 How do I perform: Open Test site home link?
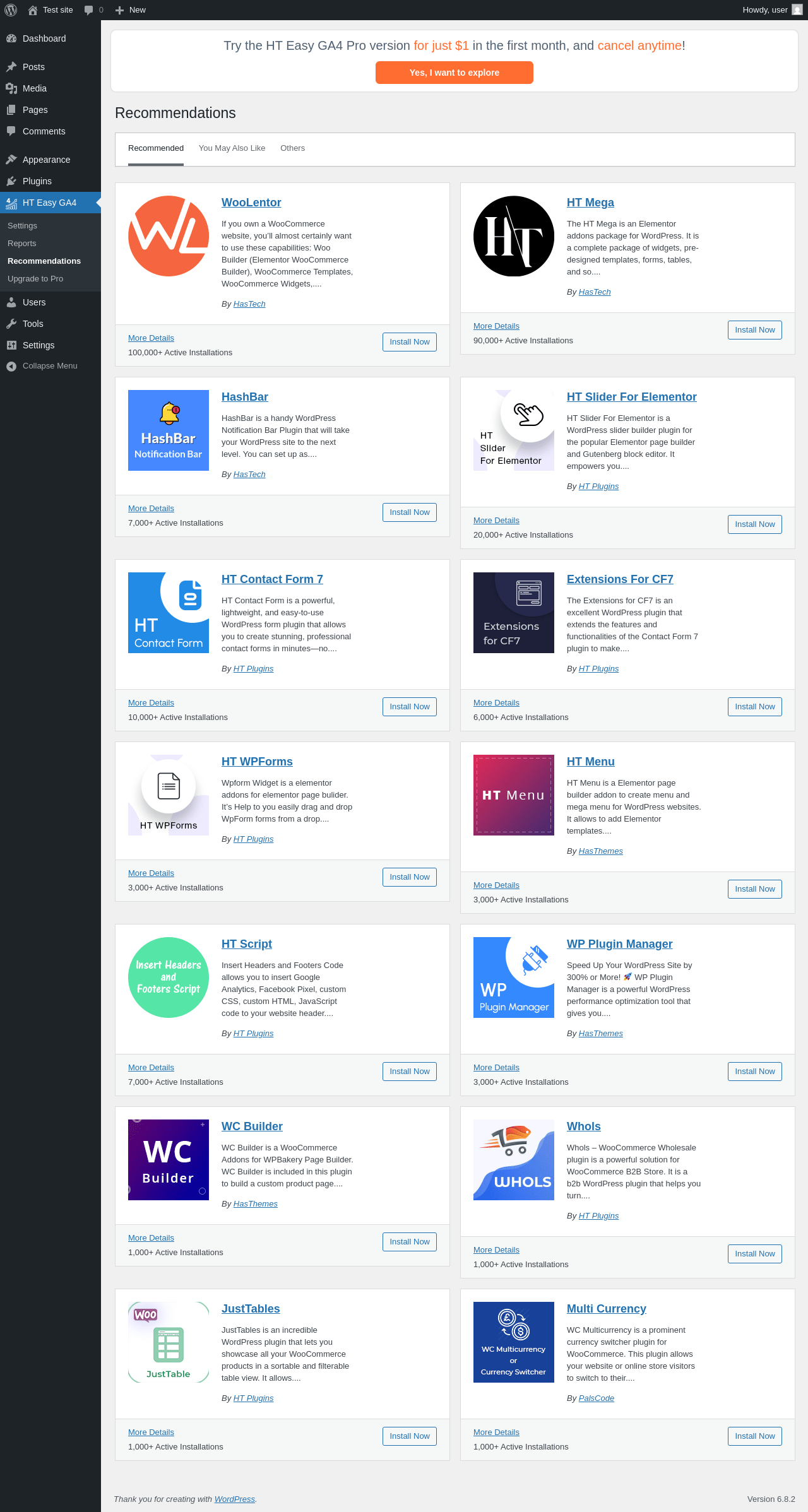(x=50, y=10)
